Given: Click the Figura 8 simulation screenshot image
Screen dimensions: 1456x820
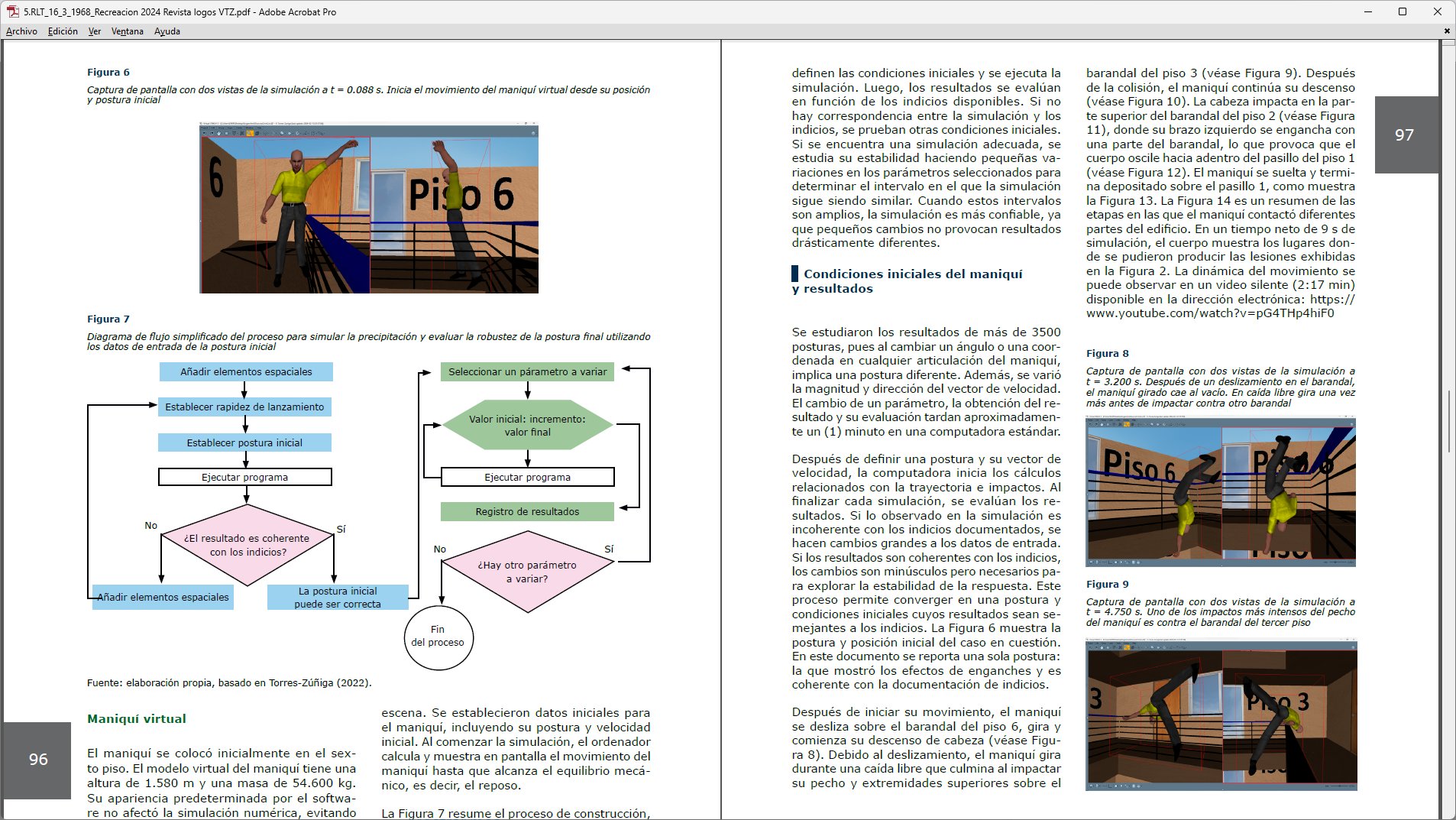Looking at the screenshot, I should pyautogui.click(x=1221, y=491).
